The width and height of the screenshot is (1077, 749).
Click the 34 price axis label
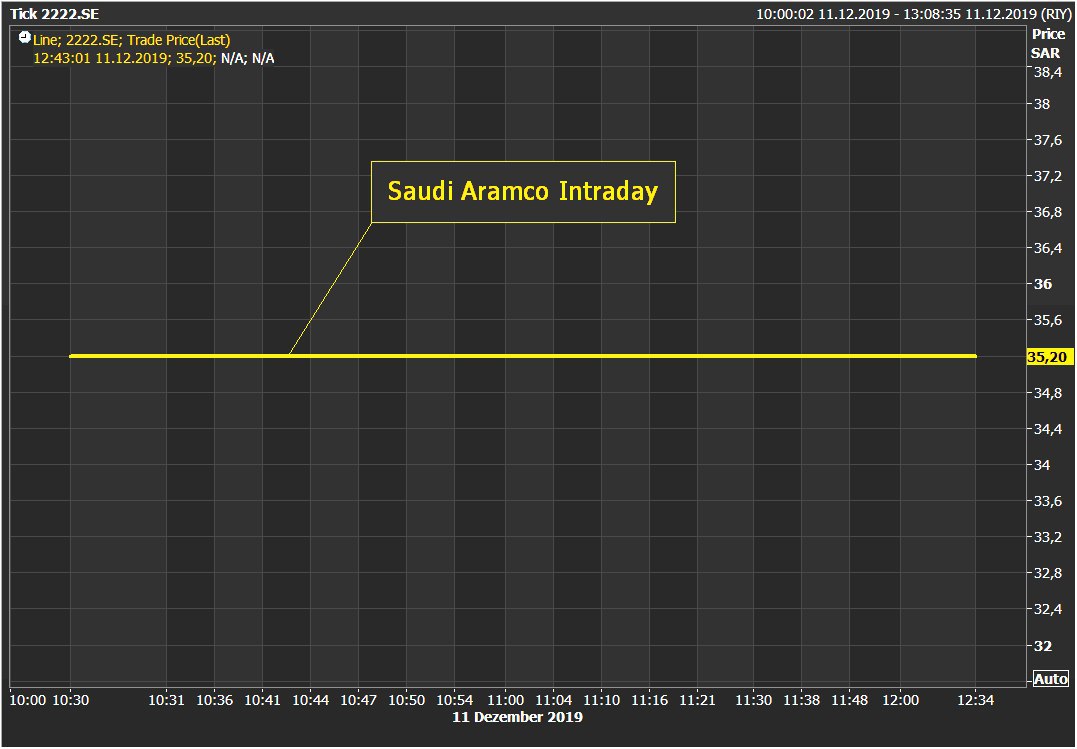(x=1043, y=465)
